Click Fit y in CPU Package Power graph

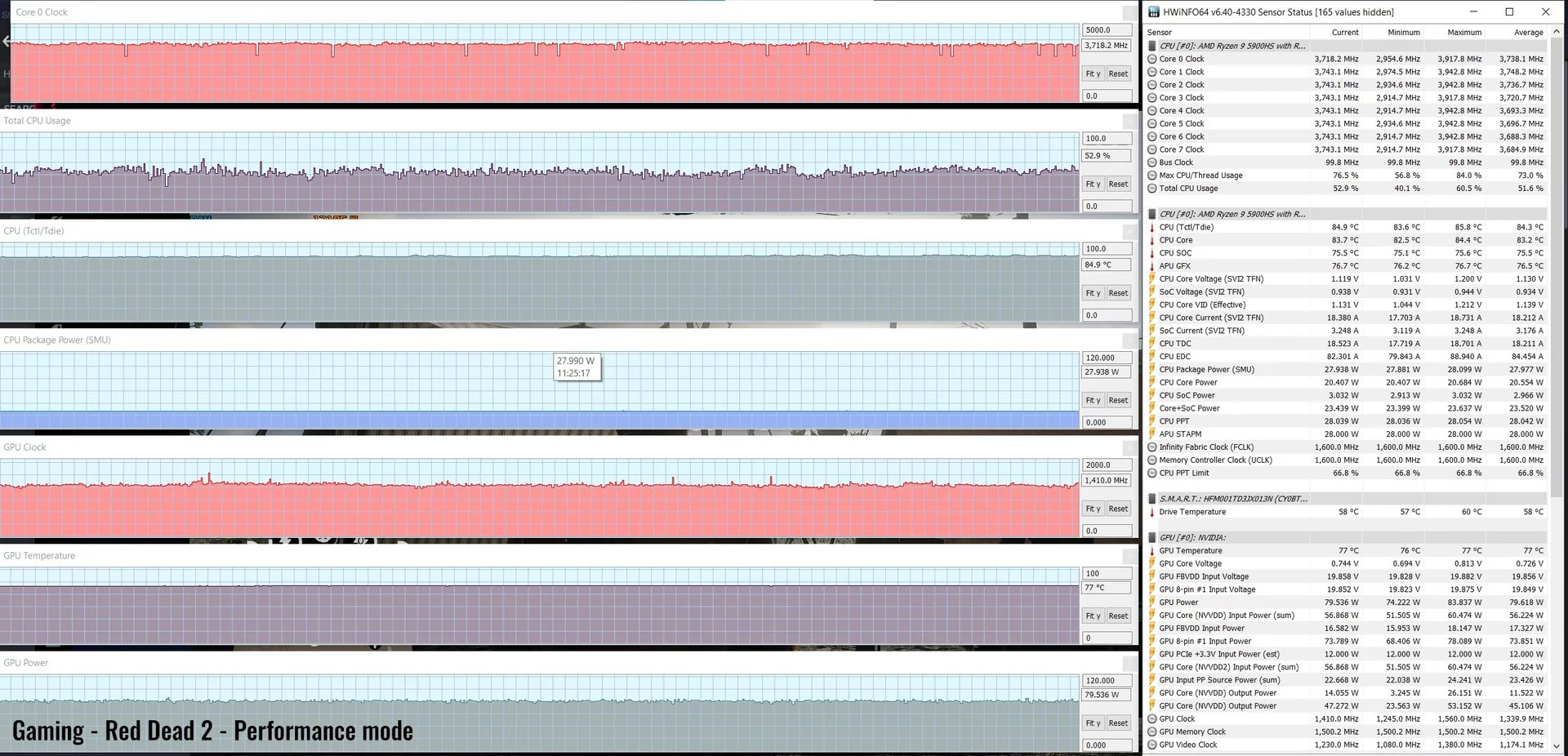[1093, 400]
